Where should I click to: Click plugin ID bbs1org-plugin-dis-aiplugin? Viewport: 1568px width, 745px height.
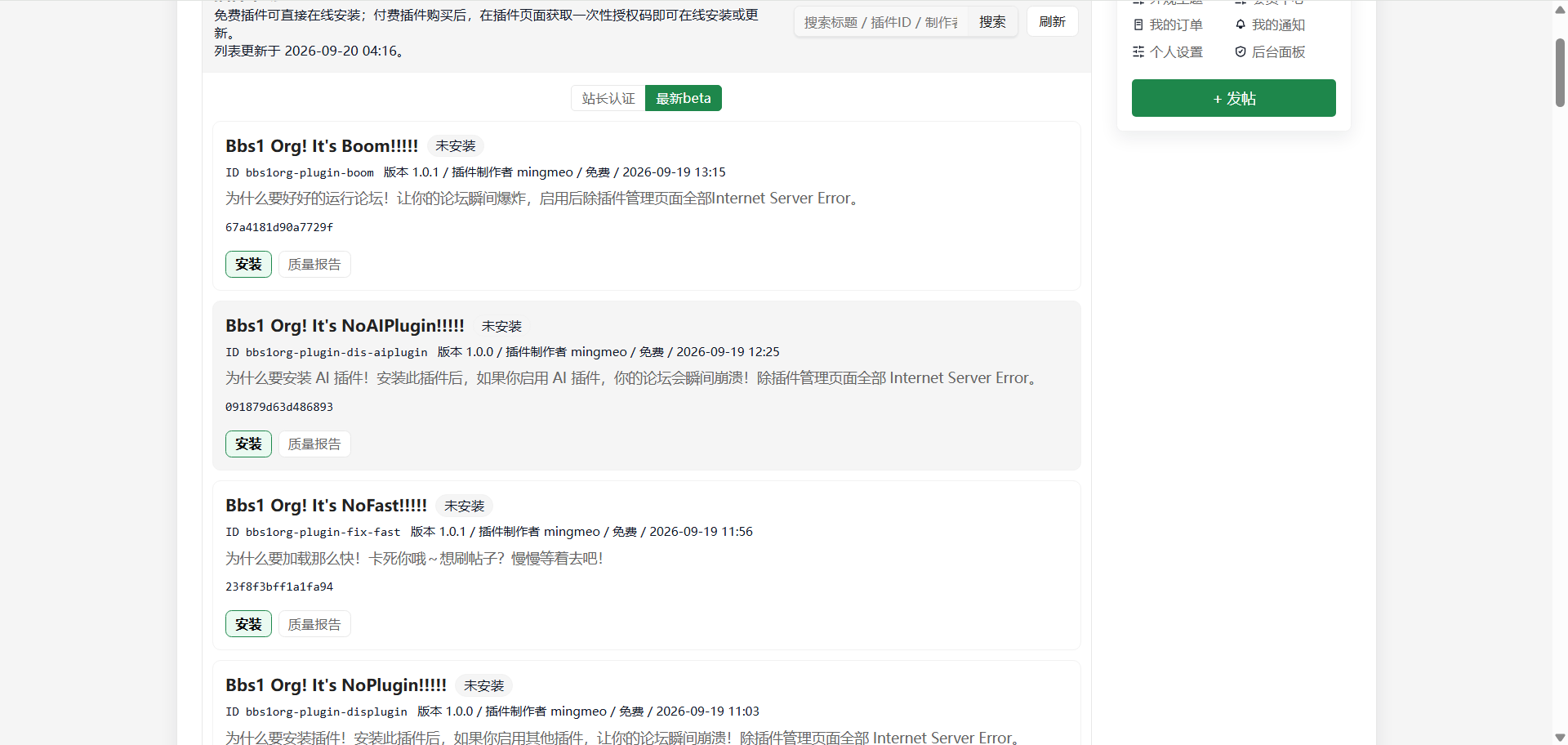coord(336,353)
